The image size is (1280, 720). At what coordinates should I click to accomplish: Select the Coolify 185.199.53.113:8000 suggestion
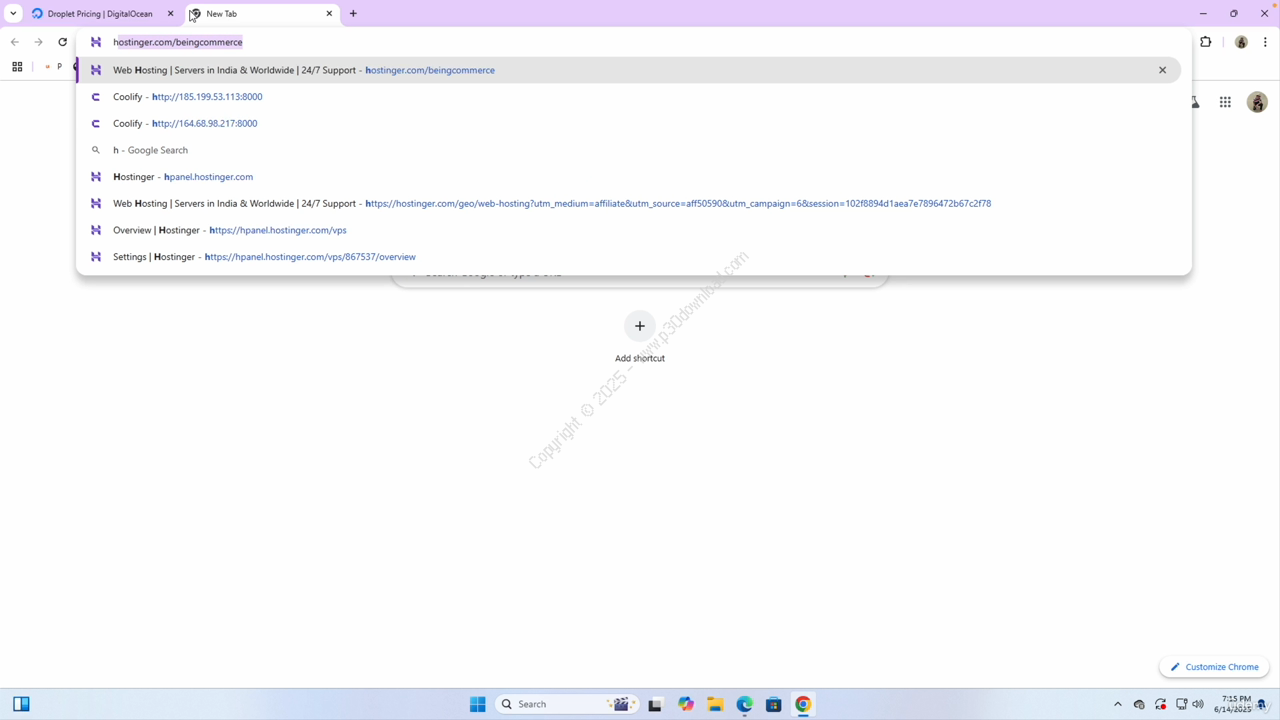(x=206, y=97)
